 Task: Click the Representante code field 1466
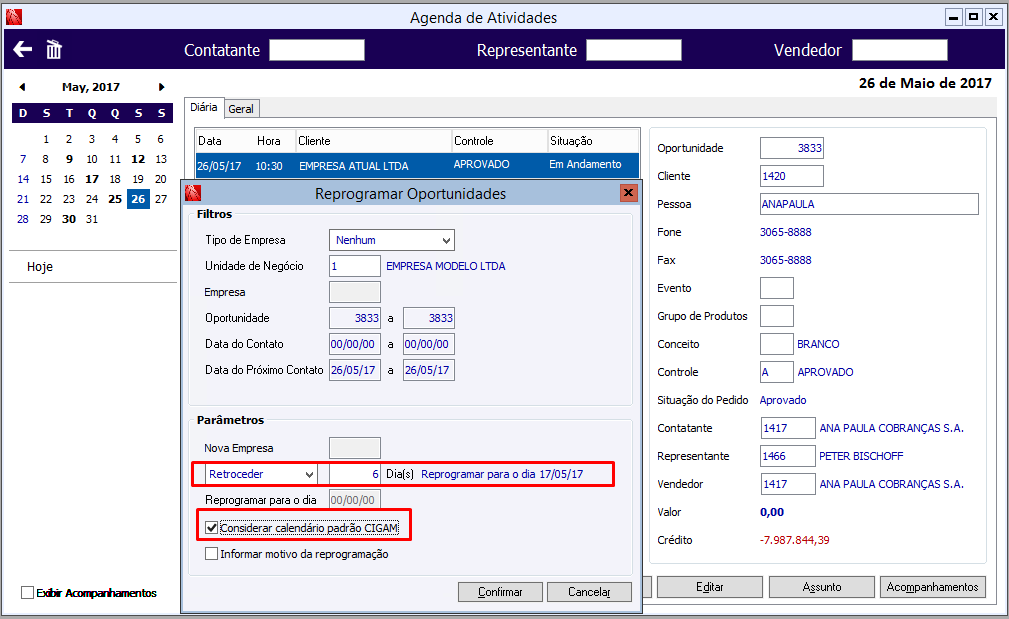pyautogui.click(x=788, y=456)
